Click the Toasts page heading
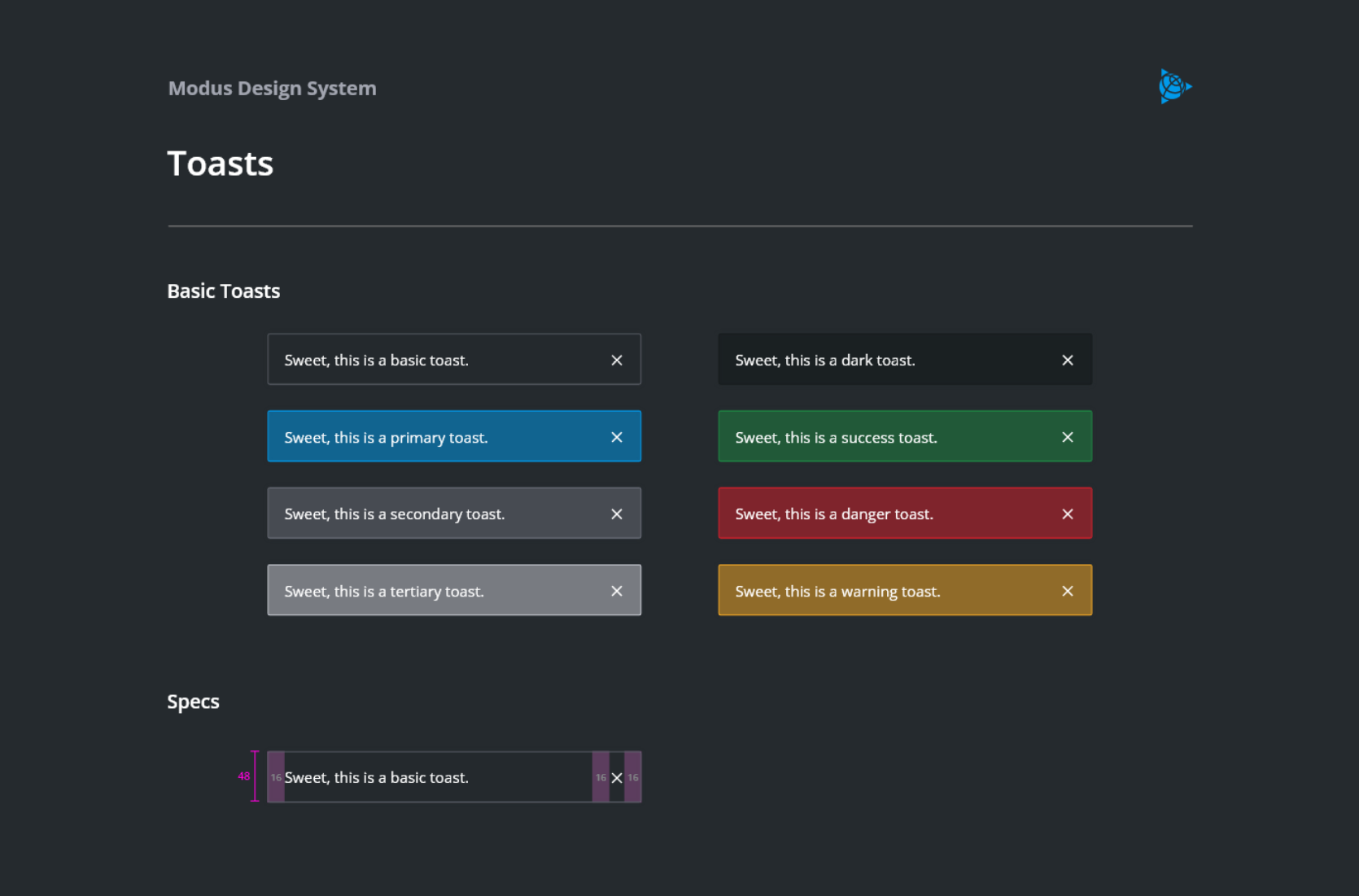Viewport: 1359px width, 896px height. coord(220,163)
